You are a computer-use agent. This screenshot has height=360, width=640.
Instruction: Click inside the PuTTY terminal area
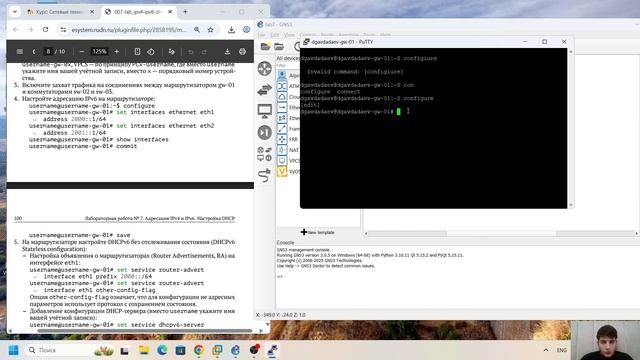(x=433, y=128)
